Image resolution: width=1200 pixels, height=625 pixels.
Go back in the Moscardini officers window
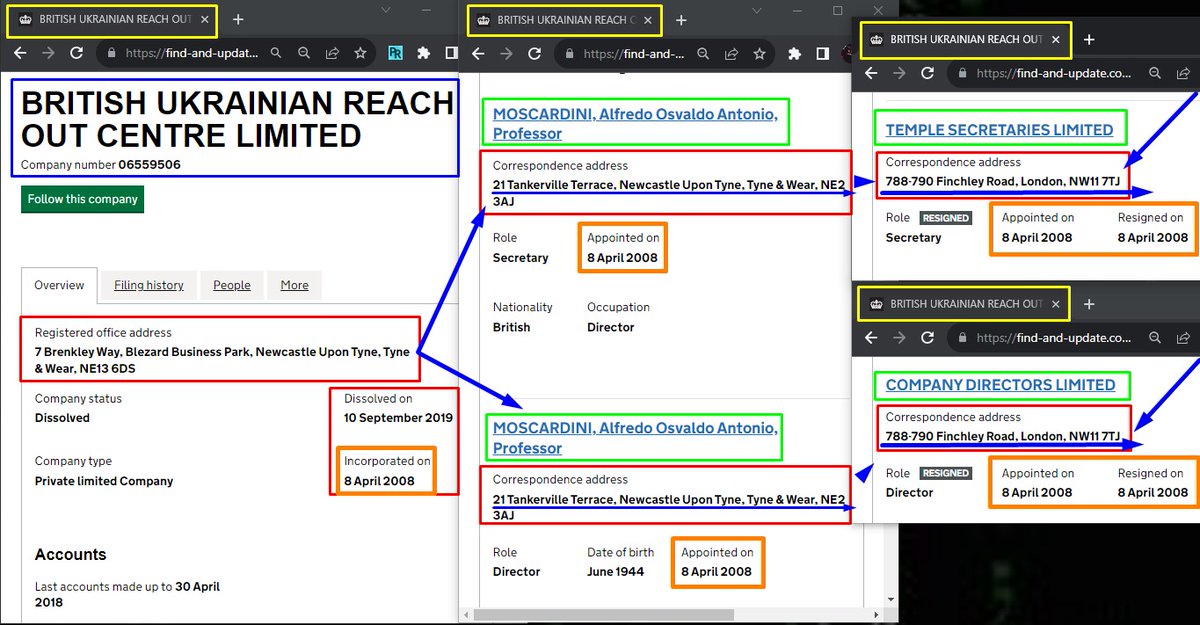click(478, 54)
